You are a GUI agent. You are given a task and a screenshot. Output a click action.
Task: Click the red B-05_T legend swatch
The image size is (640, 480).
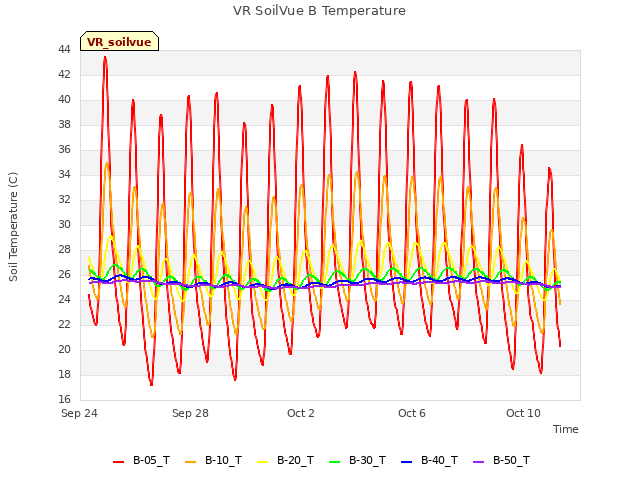(x=118, y=462)
